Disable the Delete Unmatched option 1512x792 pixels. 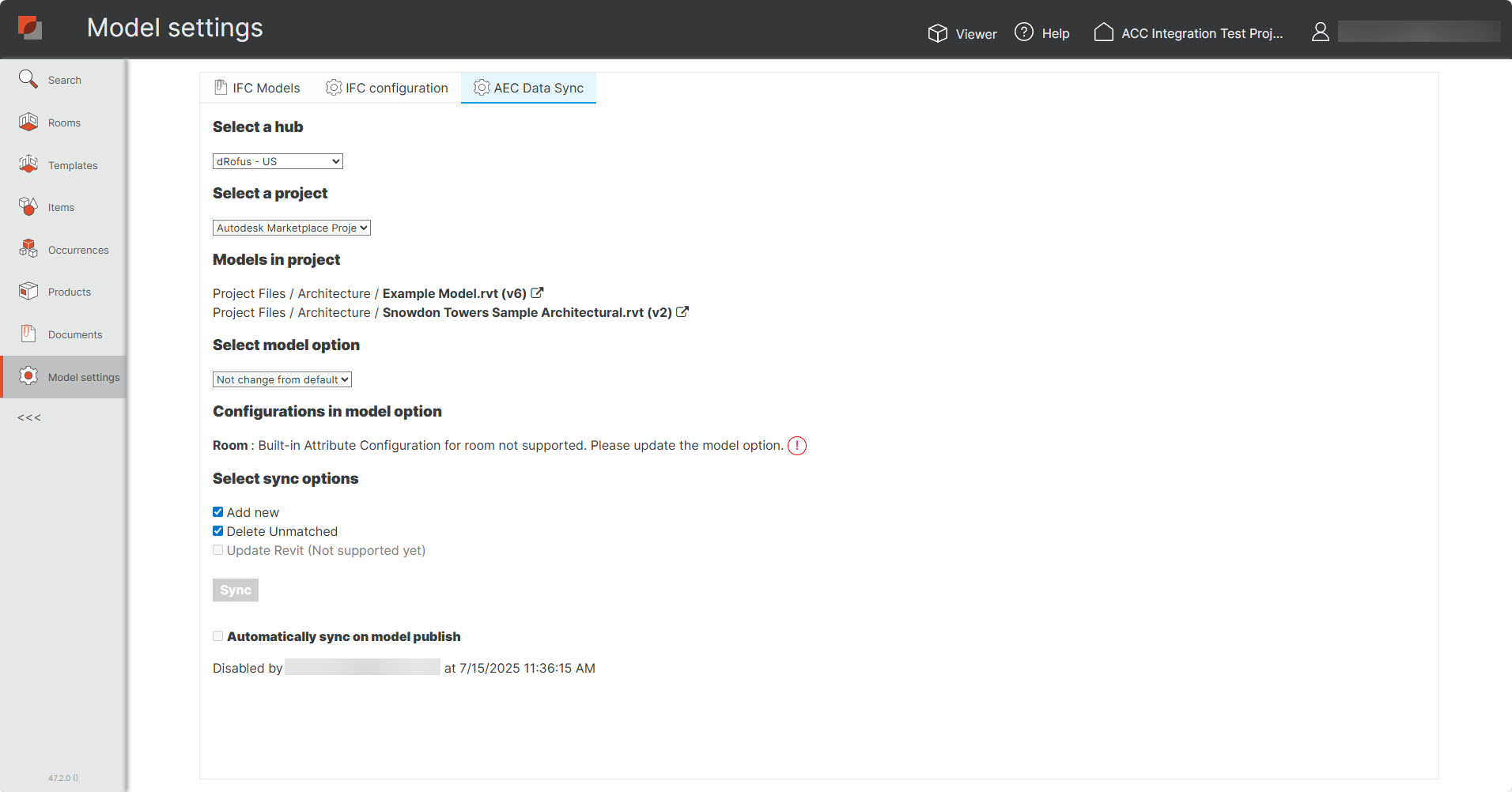pos(217,530)
